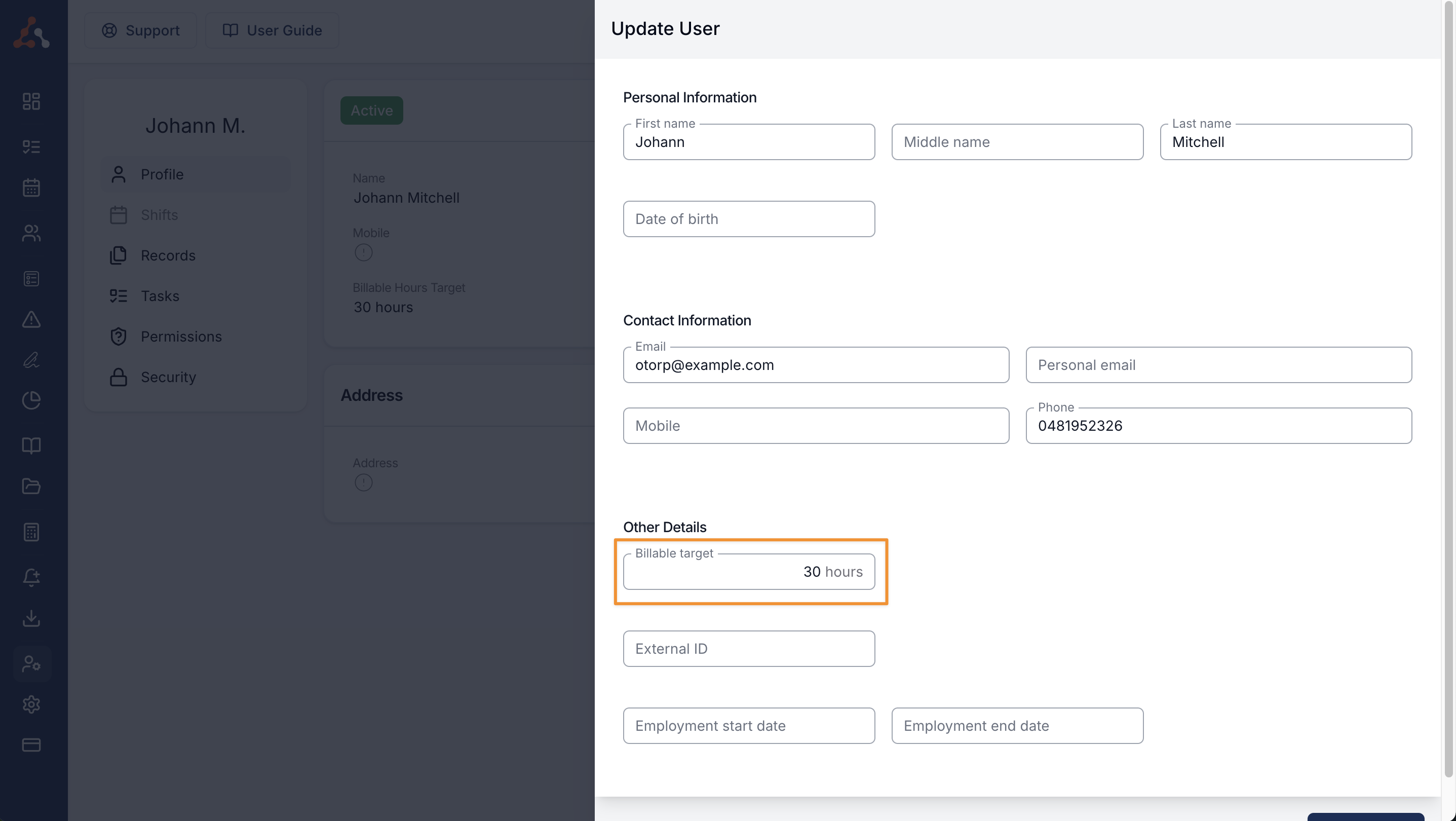Image resolution: width=1456 pixels, height=821 pixels.
Task: Open the folder icon in the left sidebar
Action: 31,487
